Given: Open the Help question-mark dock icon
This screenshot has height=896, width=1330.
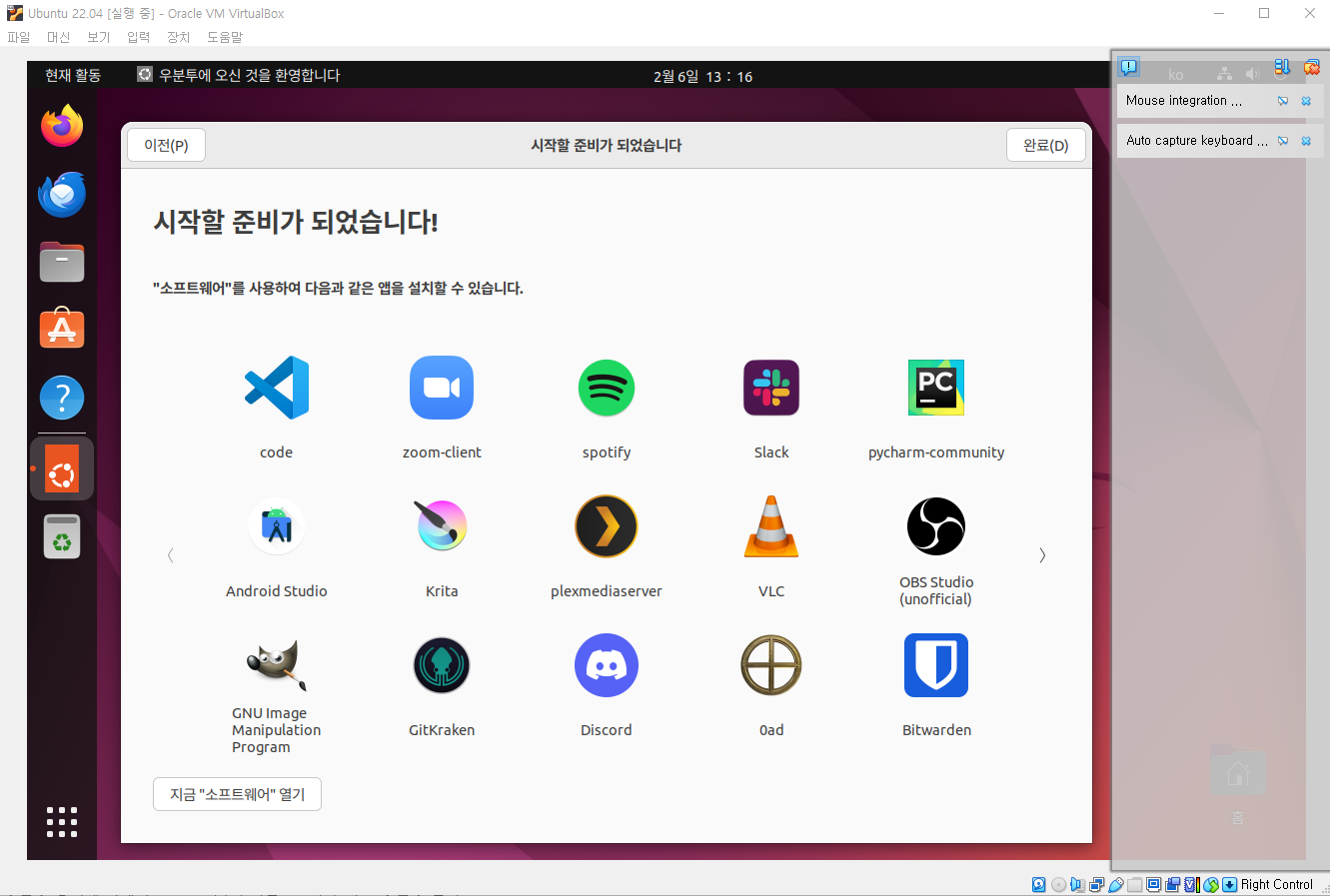Looking at the screenshot, I should click(x=62, y=398).
